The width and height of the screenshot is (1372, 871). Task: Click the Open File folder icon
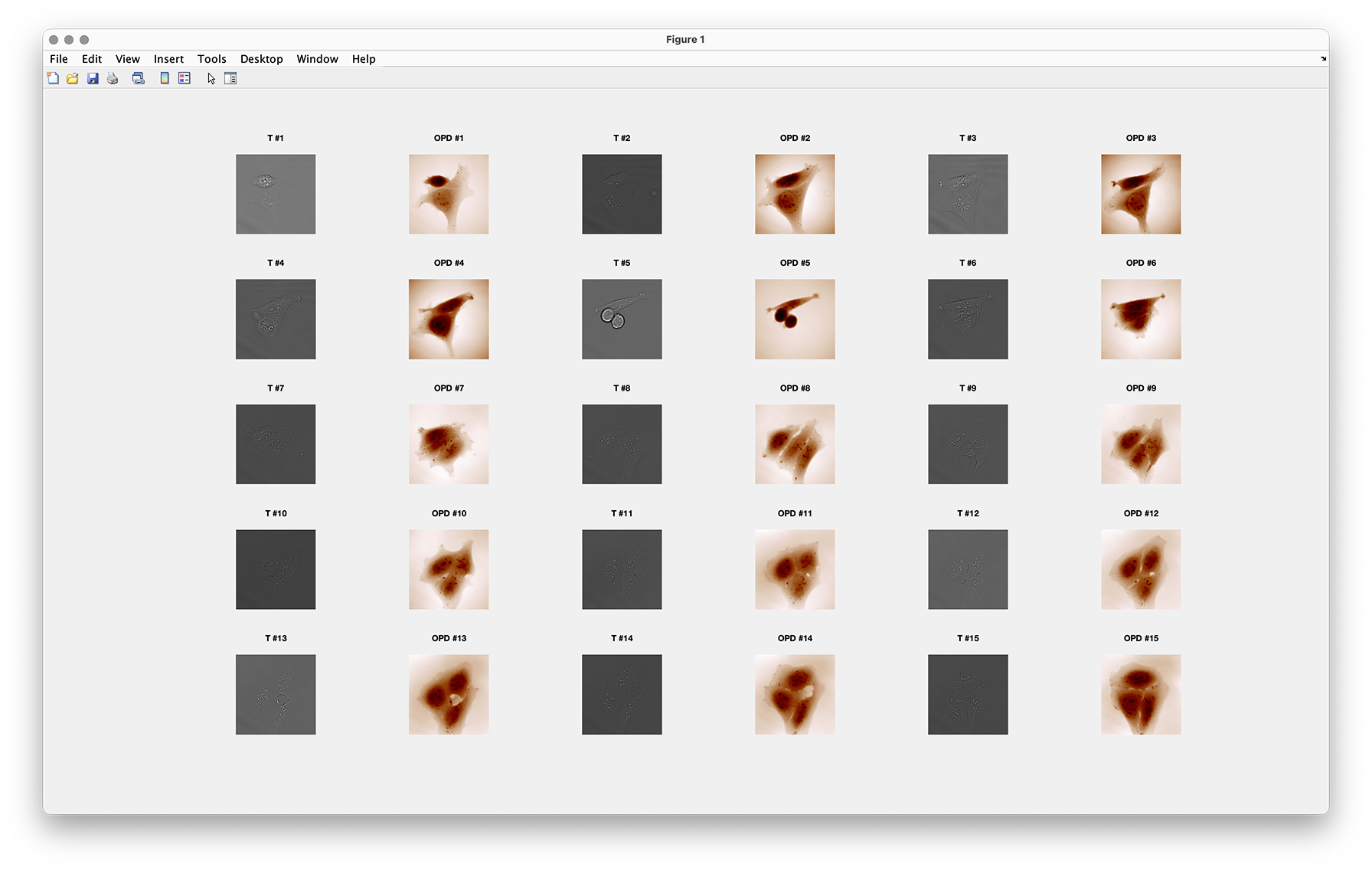click(x=73, y=78)
